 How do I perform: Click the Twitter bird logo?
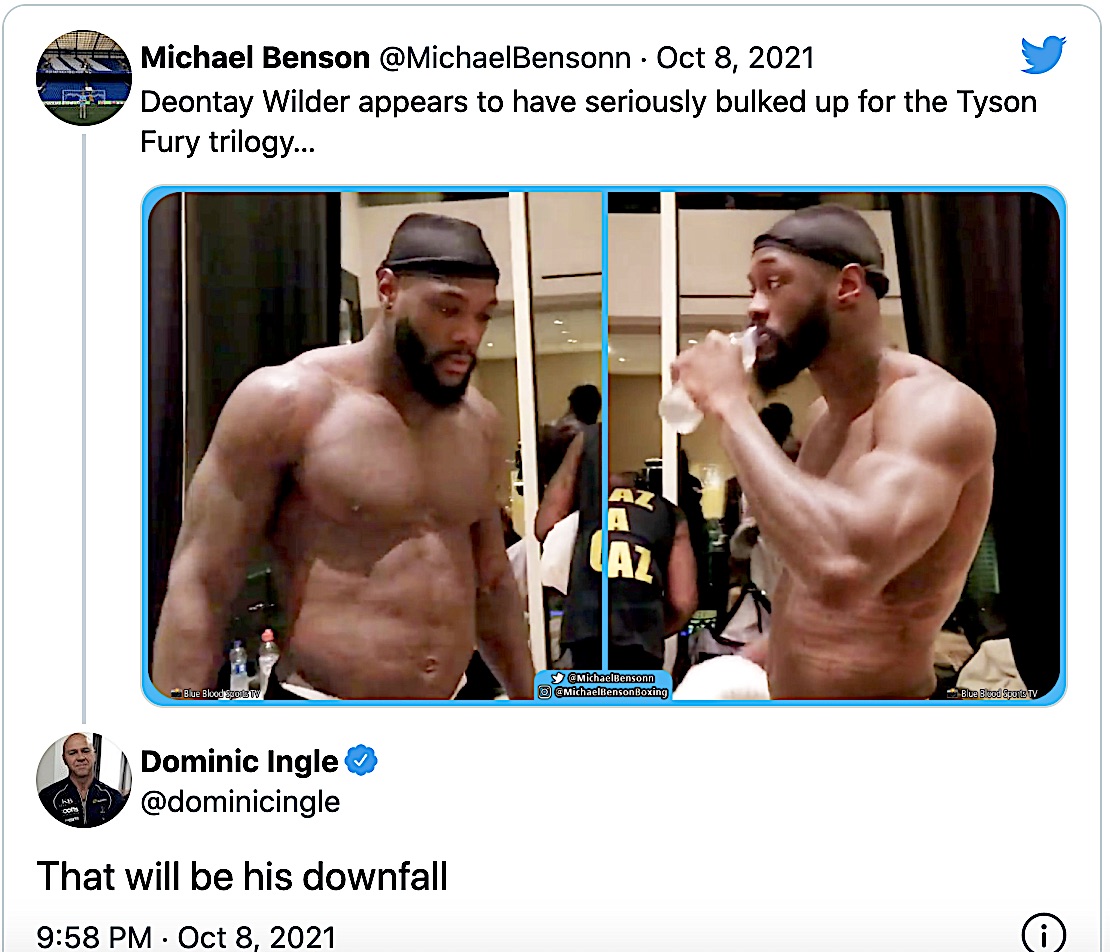tap(1043, 55)
